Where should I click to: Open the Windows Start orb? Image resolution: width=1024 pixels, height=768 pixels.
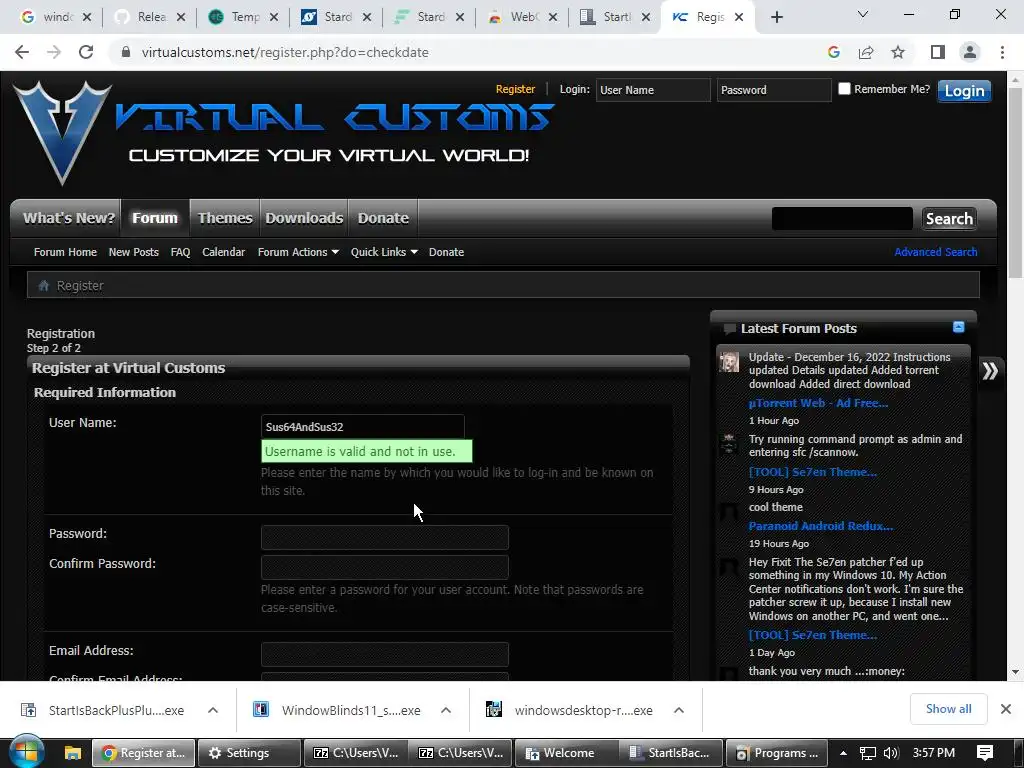click(26, 752)
